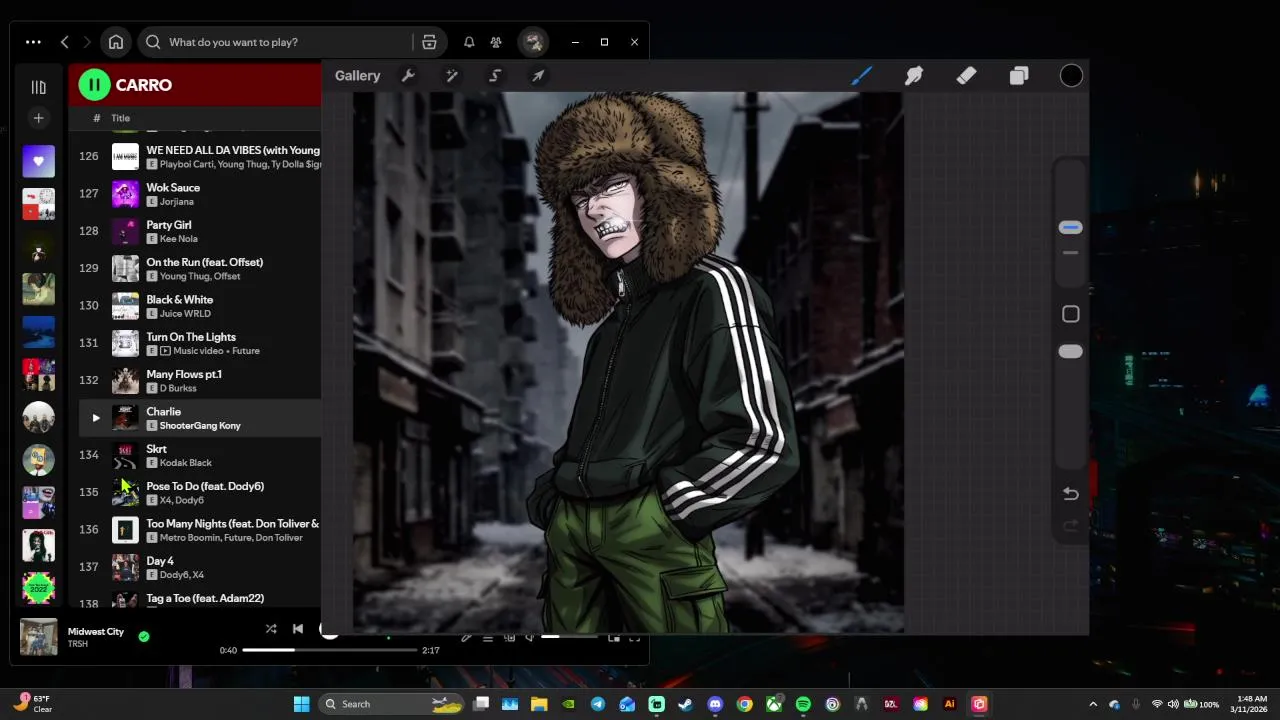
Task: Open Steam from taskbar
Action: (685, 704)
